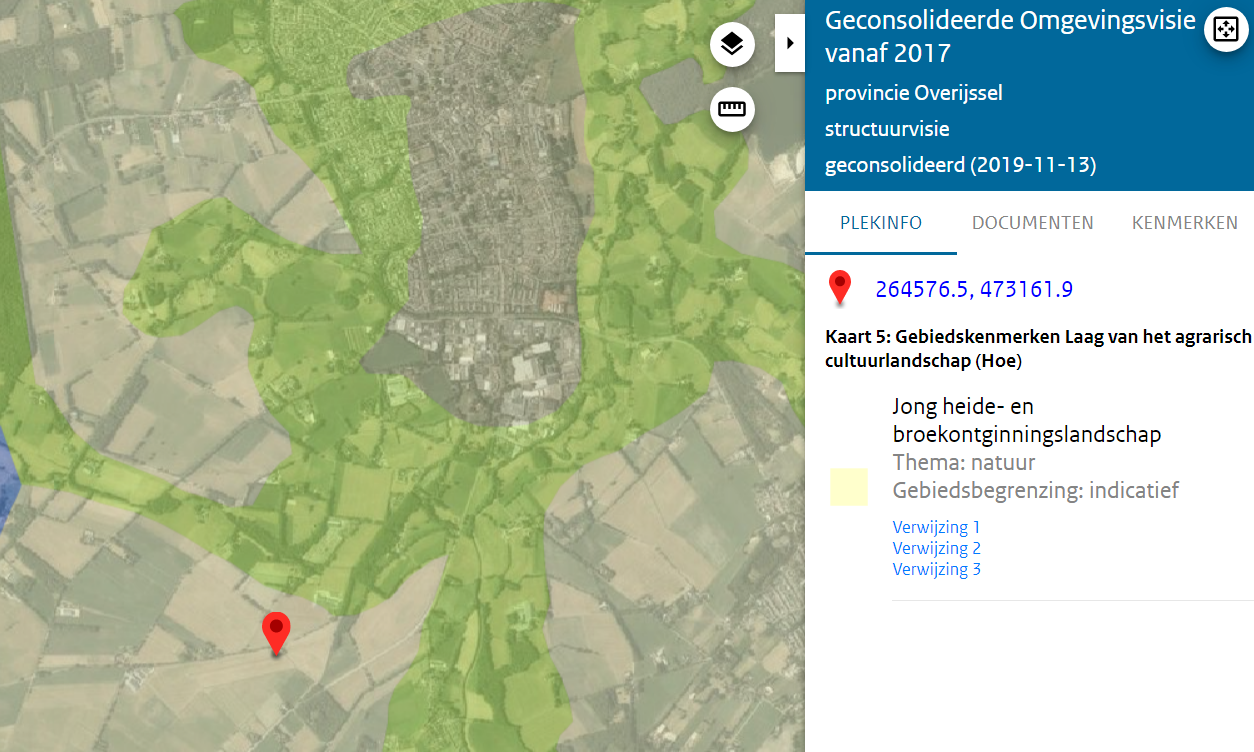Activate the ruler measurement tool

(x=732, y=109)
